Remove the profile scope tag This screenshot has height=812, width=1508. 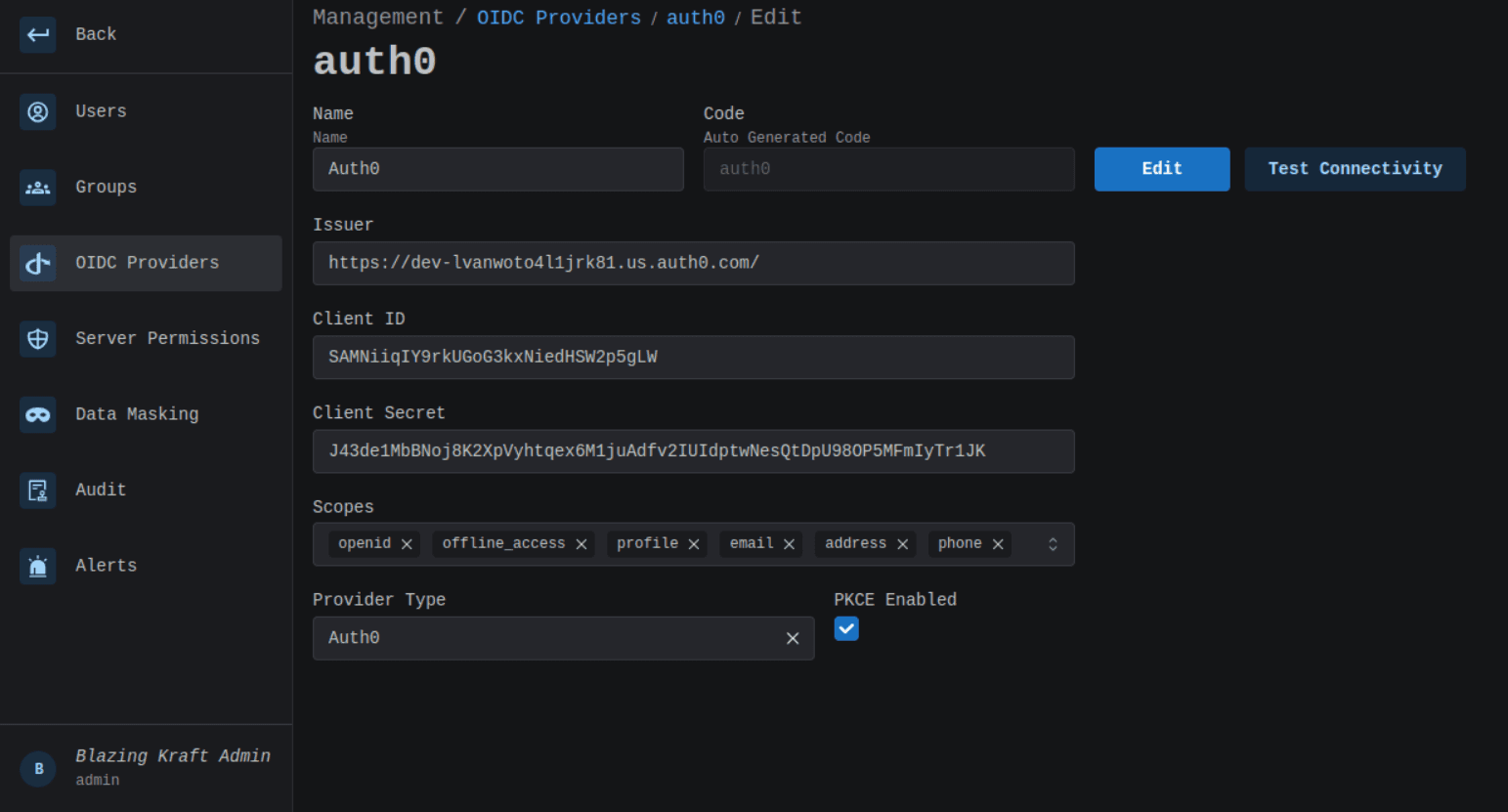(694, 544)
